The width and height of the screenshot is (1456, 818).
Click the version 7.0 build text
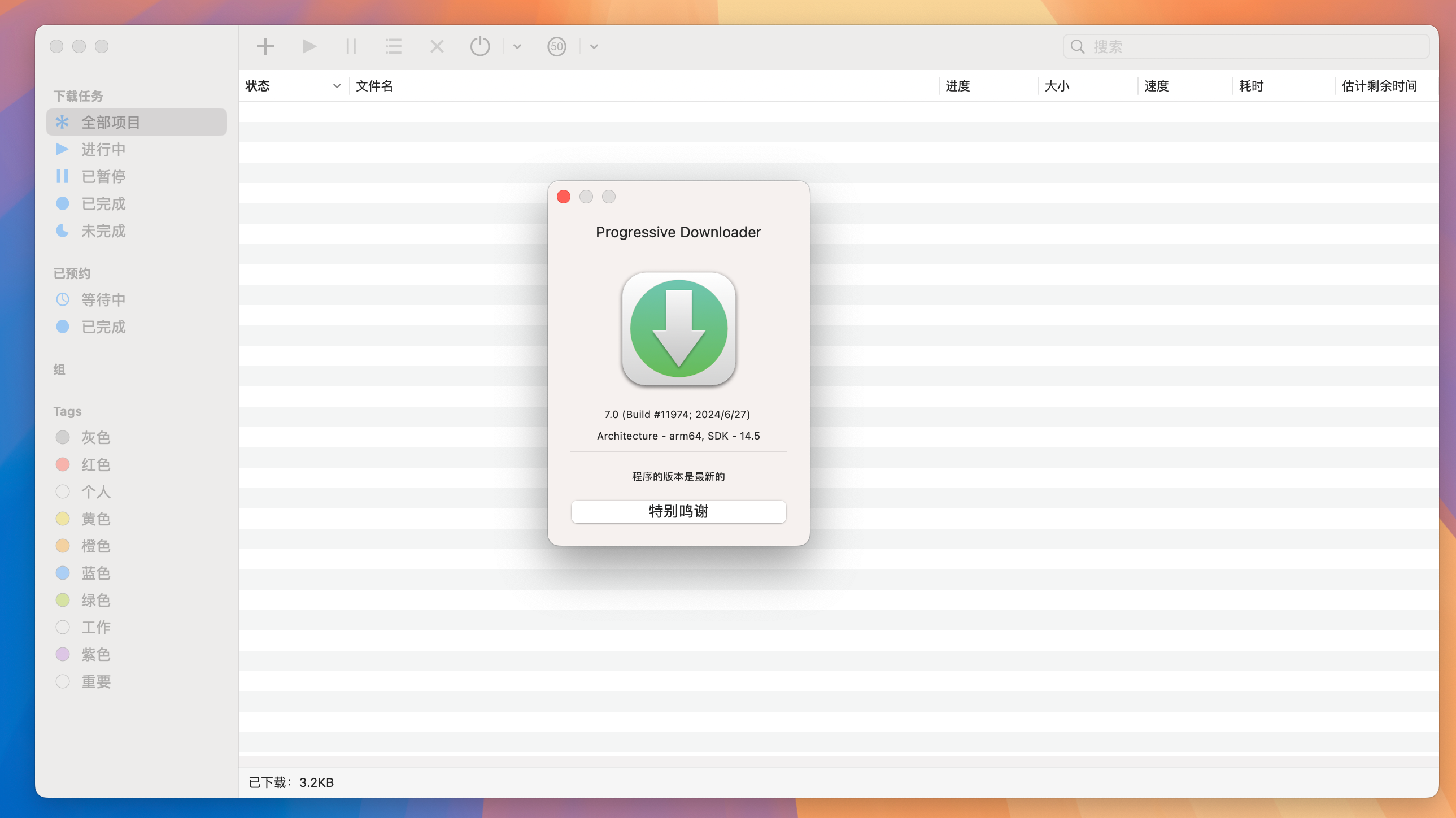(677, 415)
